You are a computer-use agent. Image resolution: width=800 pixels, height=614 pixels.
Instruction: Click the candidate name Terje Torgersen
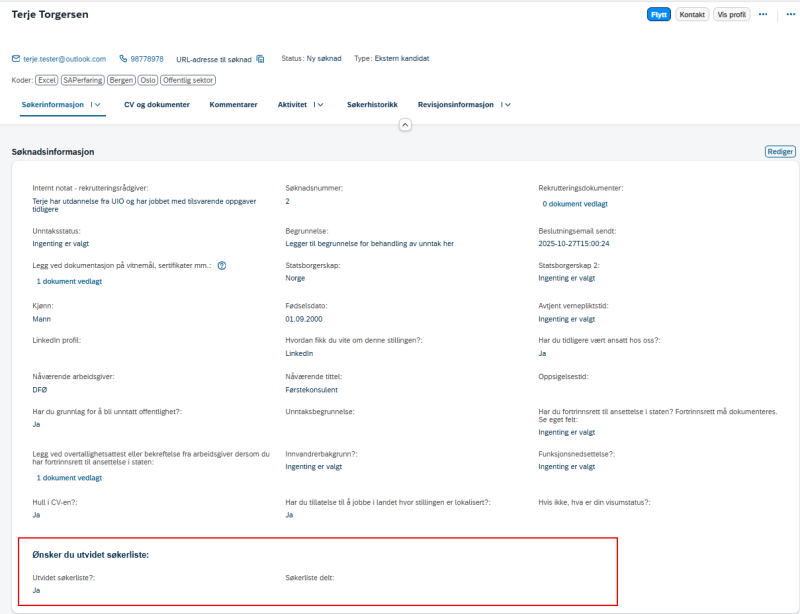50,14
